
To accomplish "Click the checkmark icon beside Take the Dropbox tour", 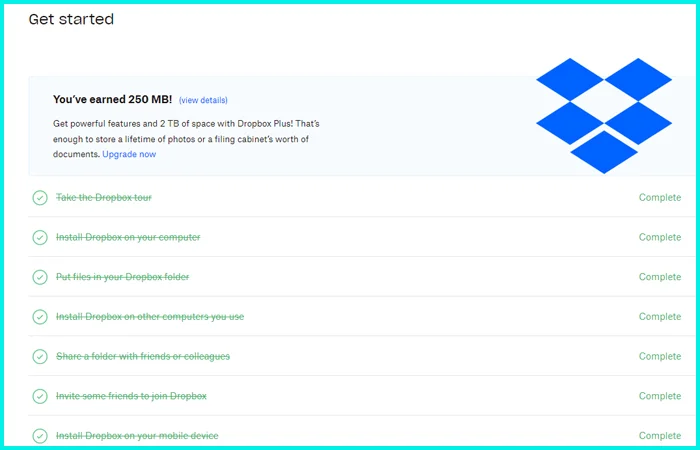I will coord(40,197).
